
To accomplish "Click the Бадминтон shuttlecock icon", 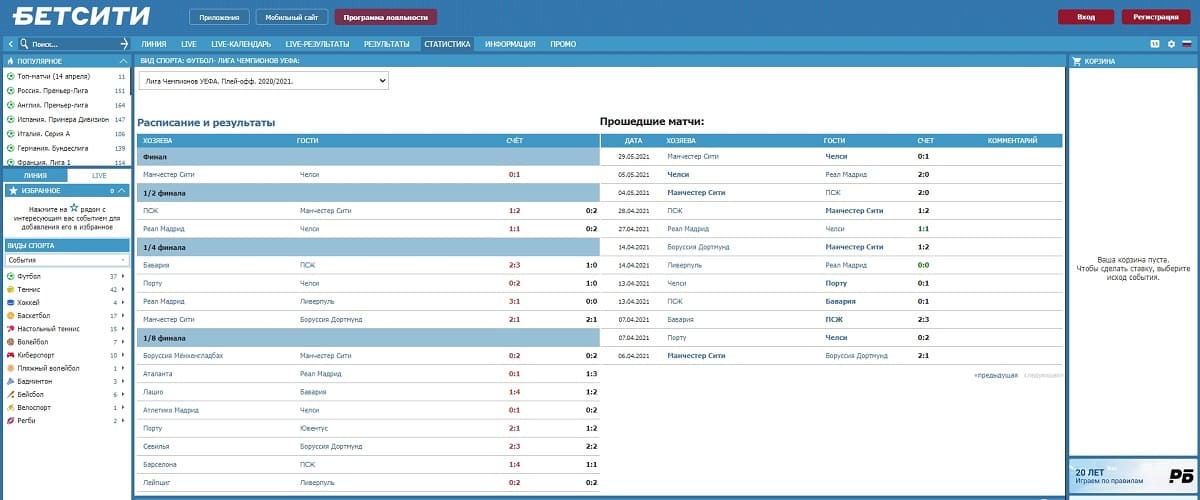I will coord(11,381).
